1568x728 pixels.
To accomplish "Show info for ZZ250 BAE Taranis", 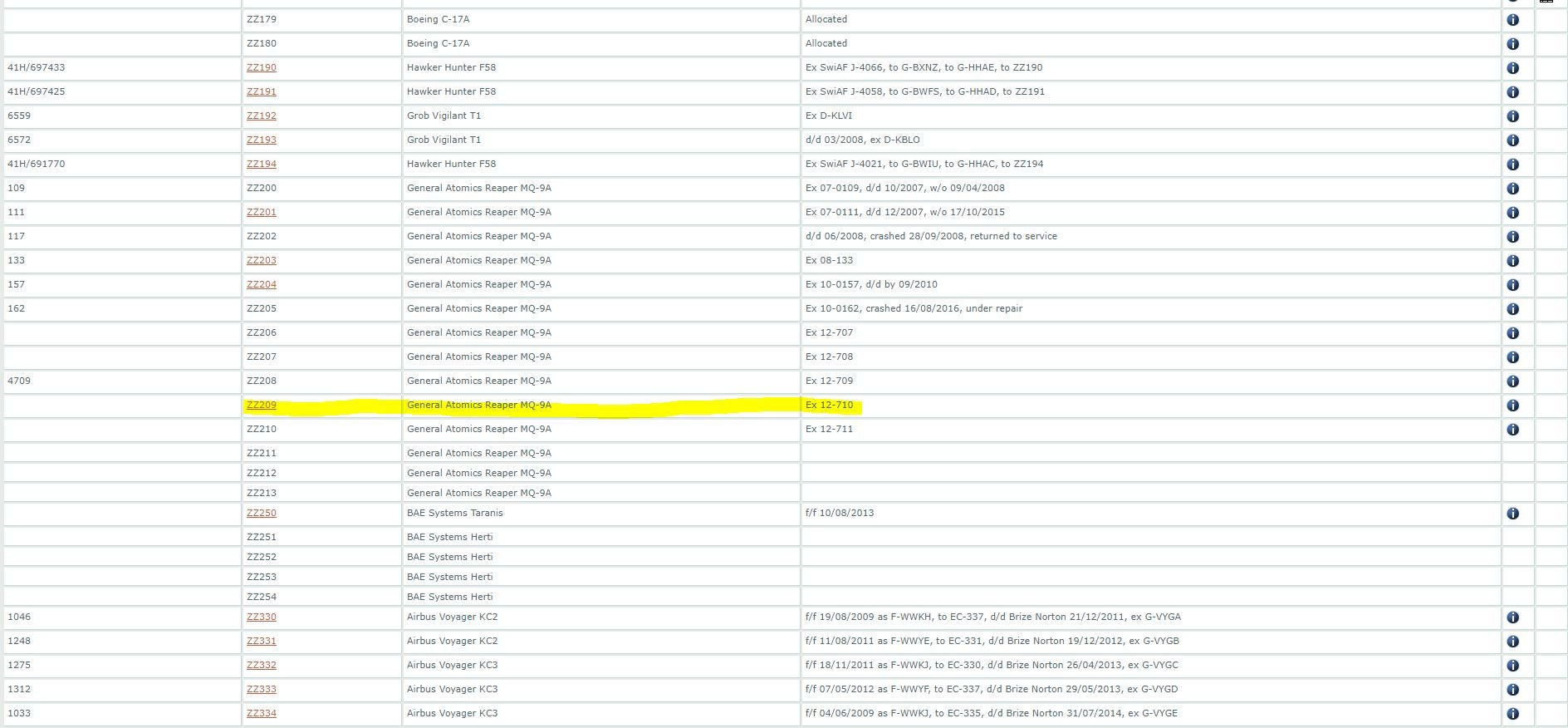I will point(1512,514).
